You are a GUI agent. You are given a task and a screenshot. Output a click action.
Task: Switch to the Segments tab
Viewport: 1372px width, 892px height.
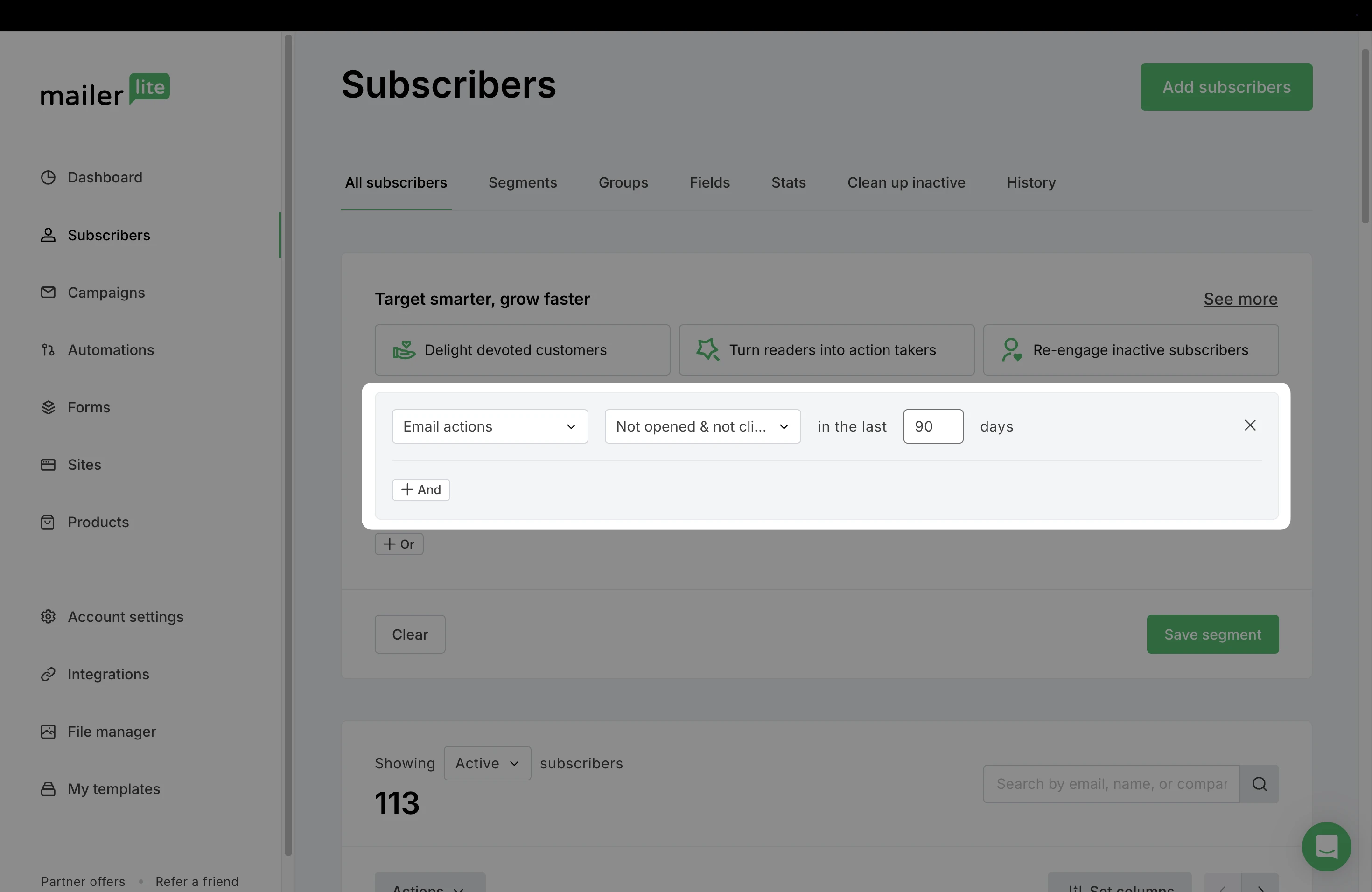[x=522, y=183]
